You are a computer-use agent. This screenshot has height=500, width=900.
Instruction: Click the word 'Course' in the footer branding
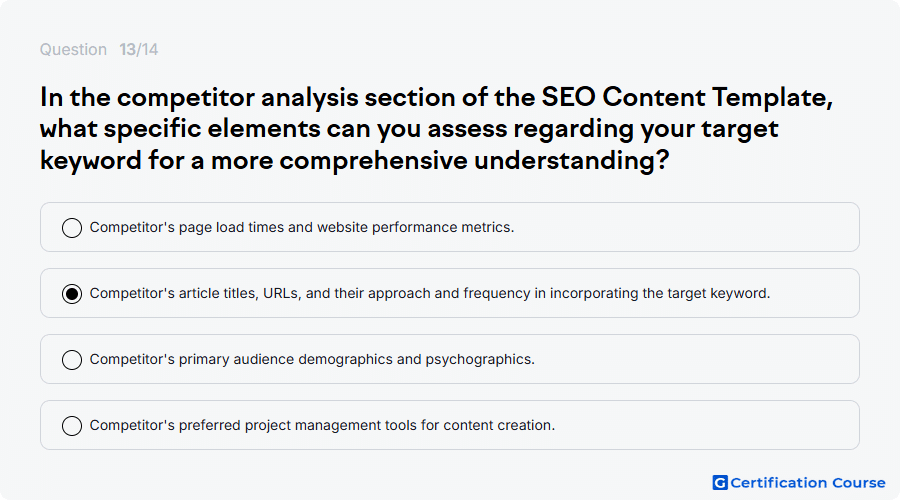tap(859, 483)
